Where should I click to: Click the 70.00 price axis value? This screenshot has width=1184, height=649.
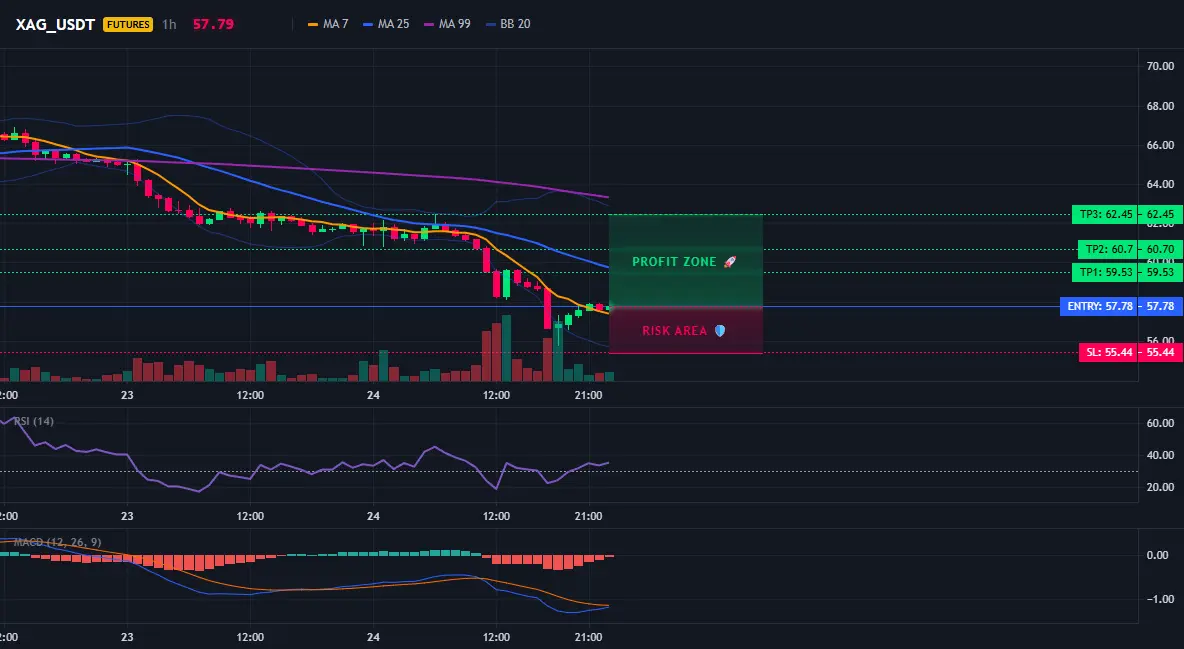tap(1160, 66)
